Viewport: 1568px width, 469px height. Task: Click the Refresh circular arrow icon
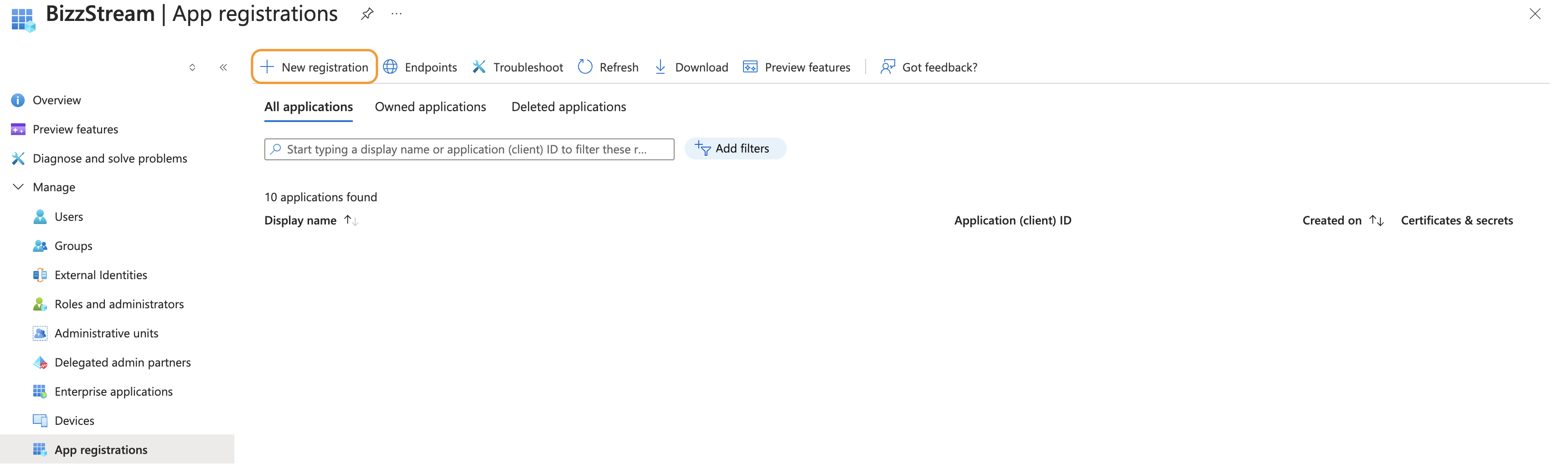[x=585, y=67]
